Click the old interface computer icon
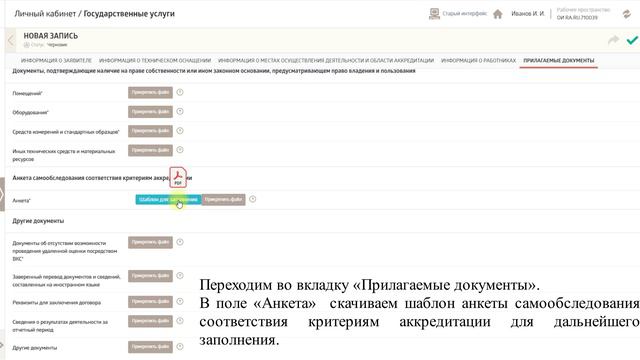The height and width of the screenshot is (360, 640). [434, 13]
